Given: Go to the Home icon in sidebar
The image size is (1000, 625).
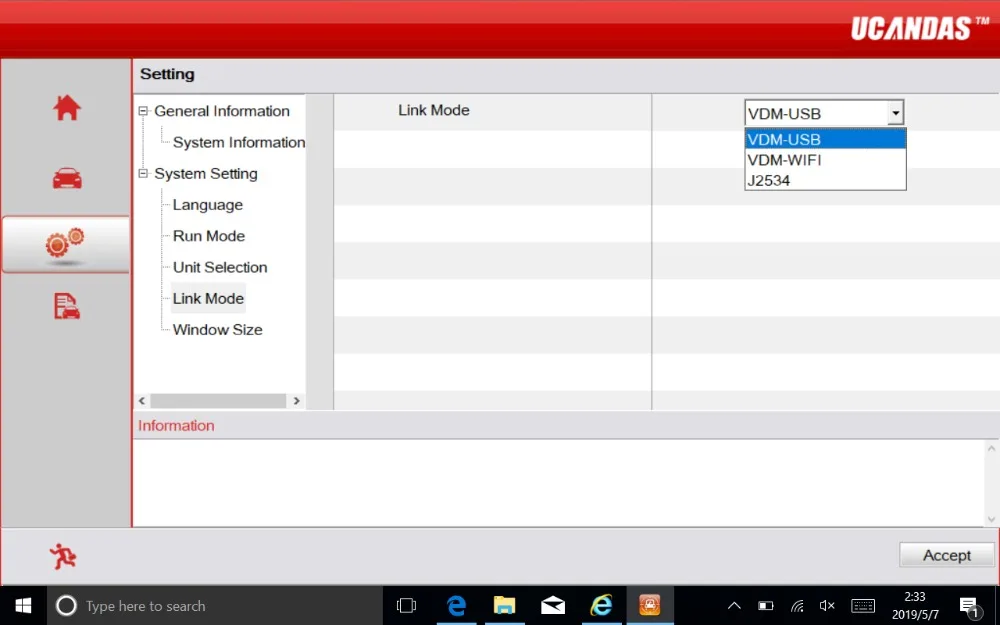Looking at the screenshot, I should [67, 108].
